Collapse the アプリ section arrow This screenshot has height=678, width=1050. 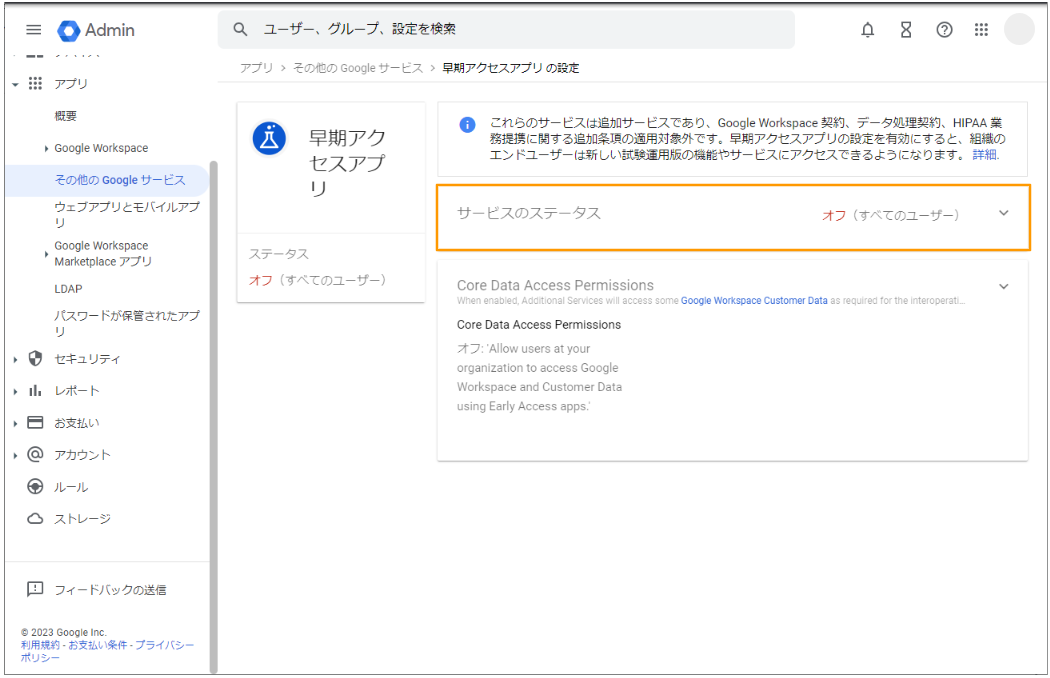pyautogui.click(x=15, y=84)
